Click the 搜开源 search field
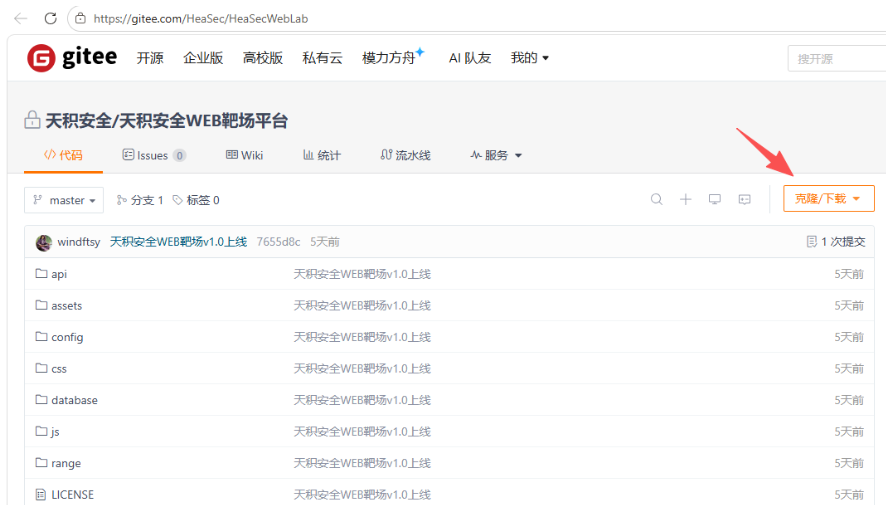The height and width of the screenshot is (505, 886). 837,59
